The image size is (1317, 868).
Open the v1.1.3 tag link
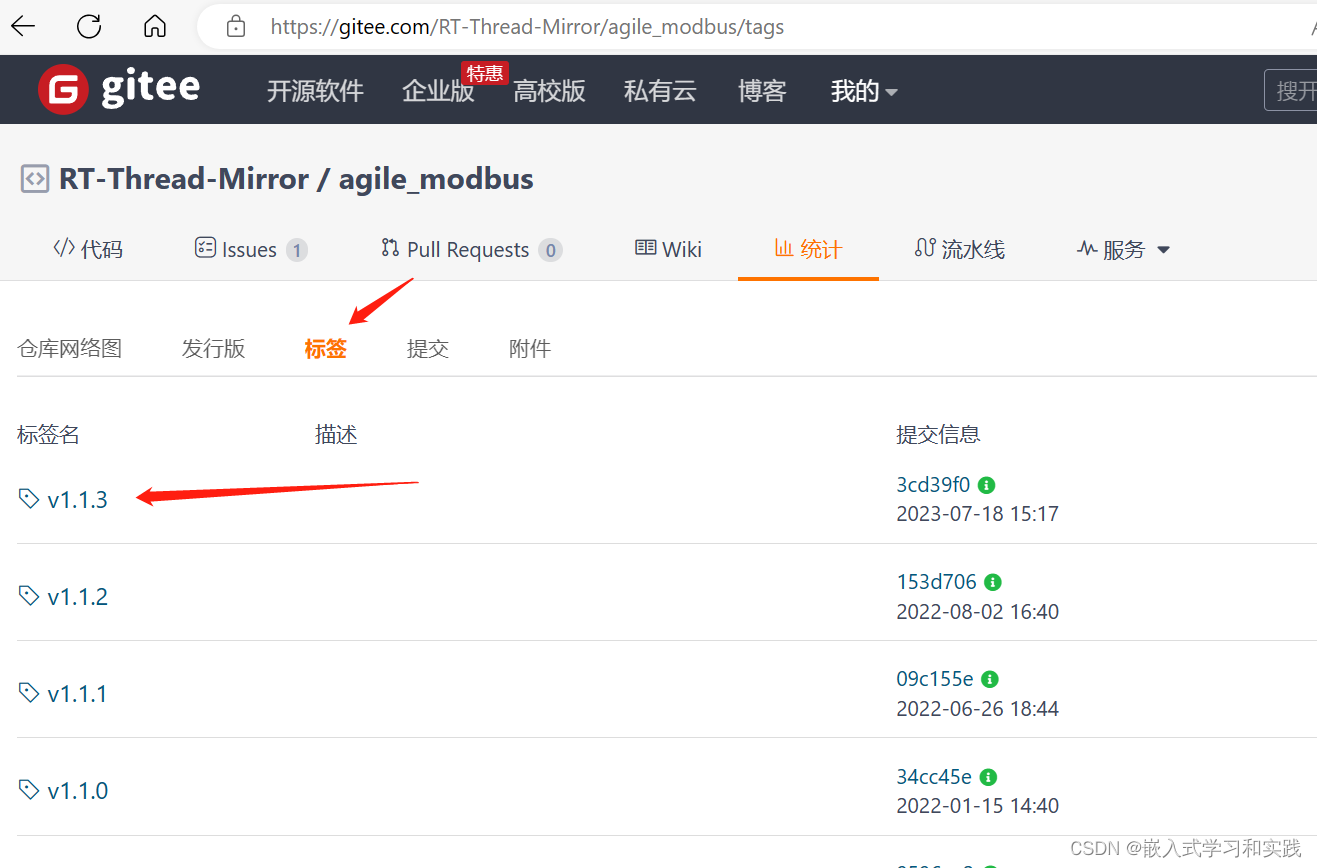point(77,499)
